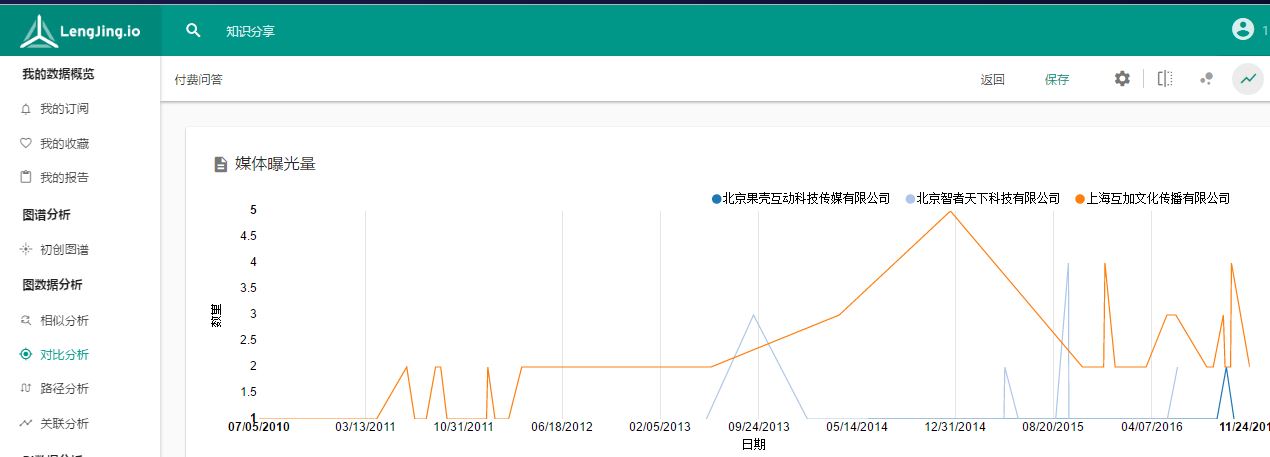Click the LengJing.io logo
The image size is (1270, 457).
click(x=80, y=31)
